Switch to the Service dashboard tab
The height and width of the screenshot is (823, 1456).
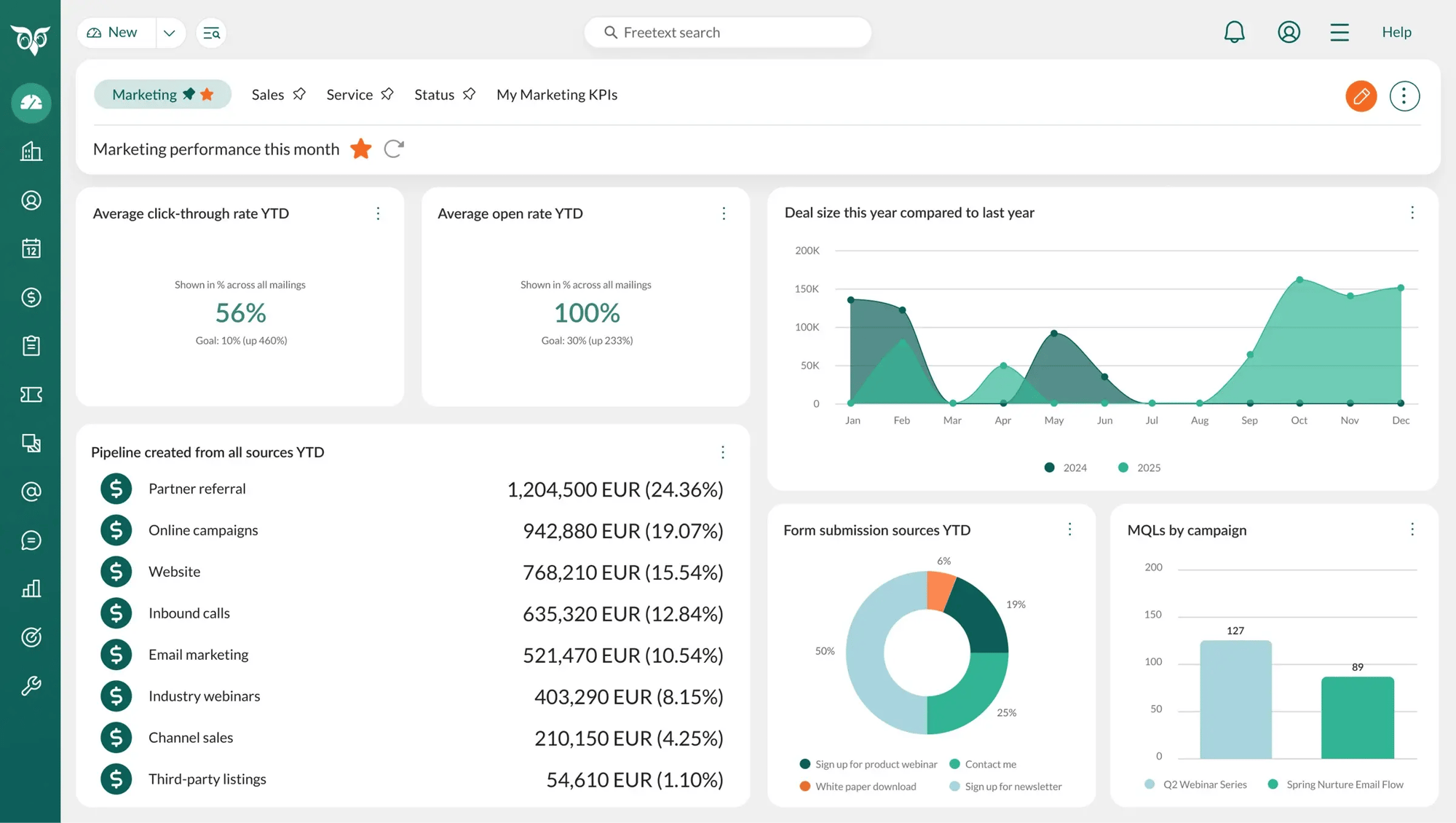349,94
